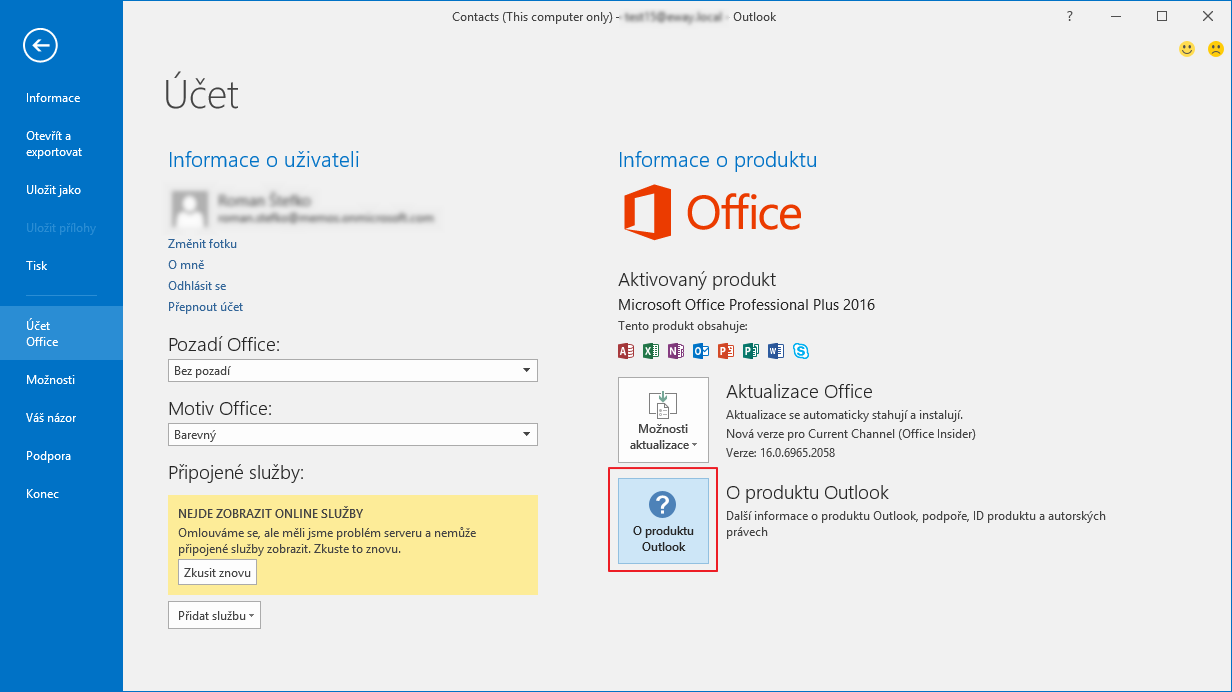Click the Verze: 16.0.6965.2058 text
Viewport: 1232px width, 692px height.
(780, 453)
